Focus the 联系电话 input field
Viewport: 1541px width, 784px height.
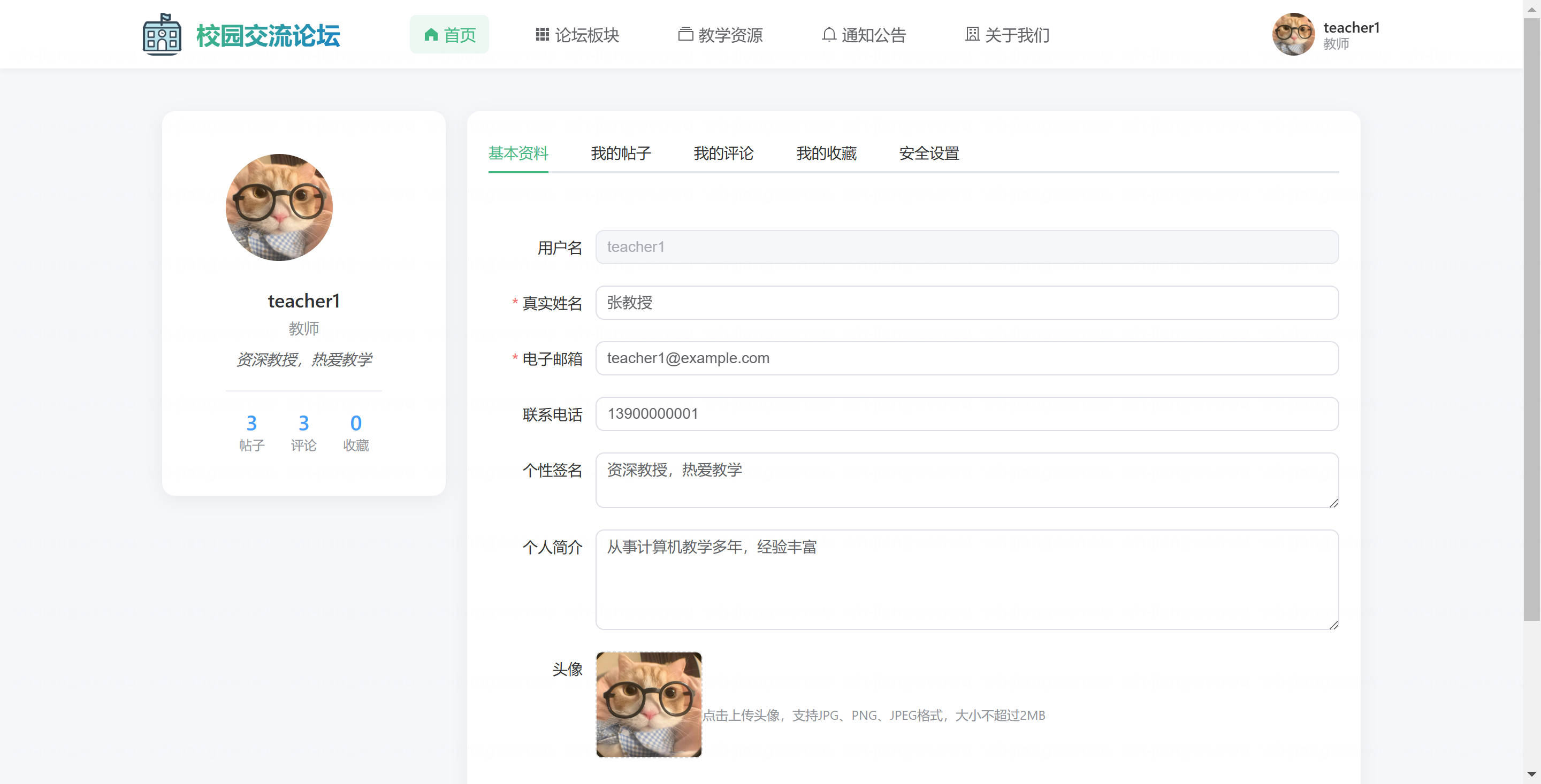pos(967,414)
